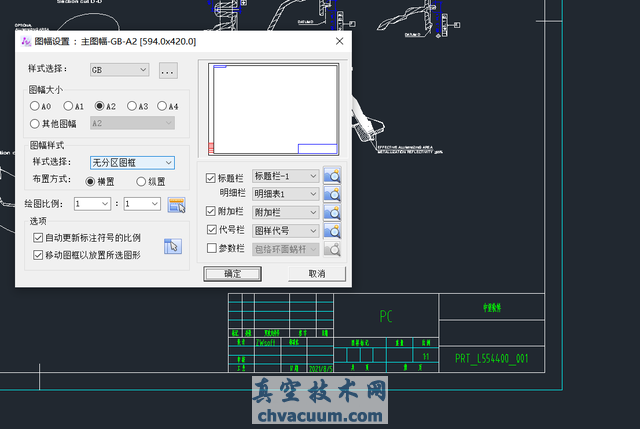This screenshot has height=429, width=640.
Task: Click the scale pick icon beside 绘图比例
Action: point(176,204)
